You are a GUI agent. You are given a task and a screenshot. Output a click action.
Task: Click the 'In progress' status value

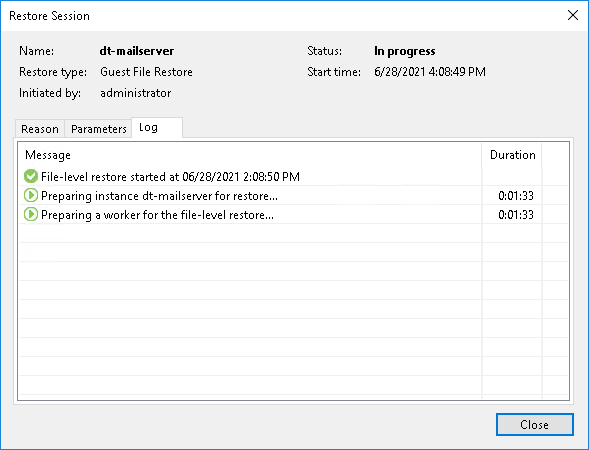click(405, 51)
